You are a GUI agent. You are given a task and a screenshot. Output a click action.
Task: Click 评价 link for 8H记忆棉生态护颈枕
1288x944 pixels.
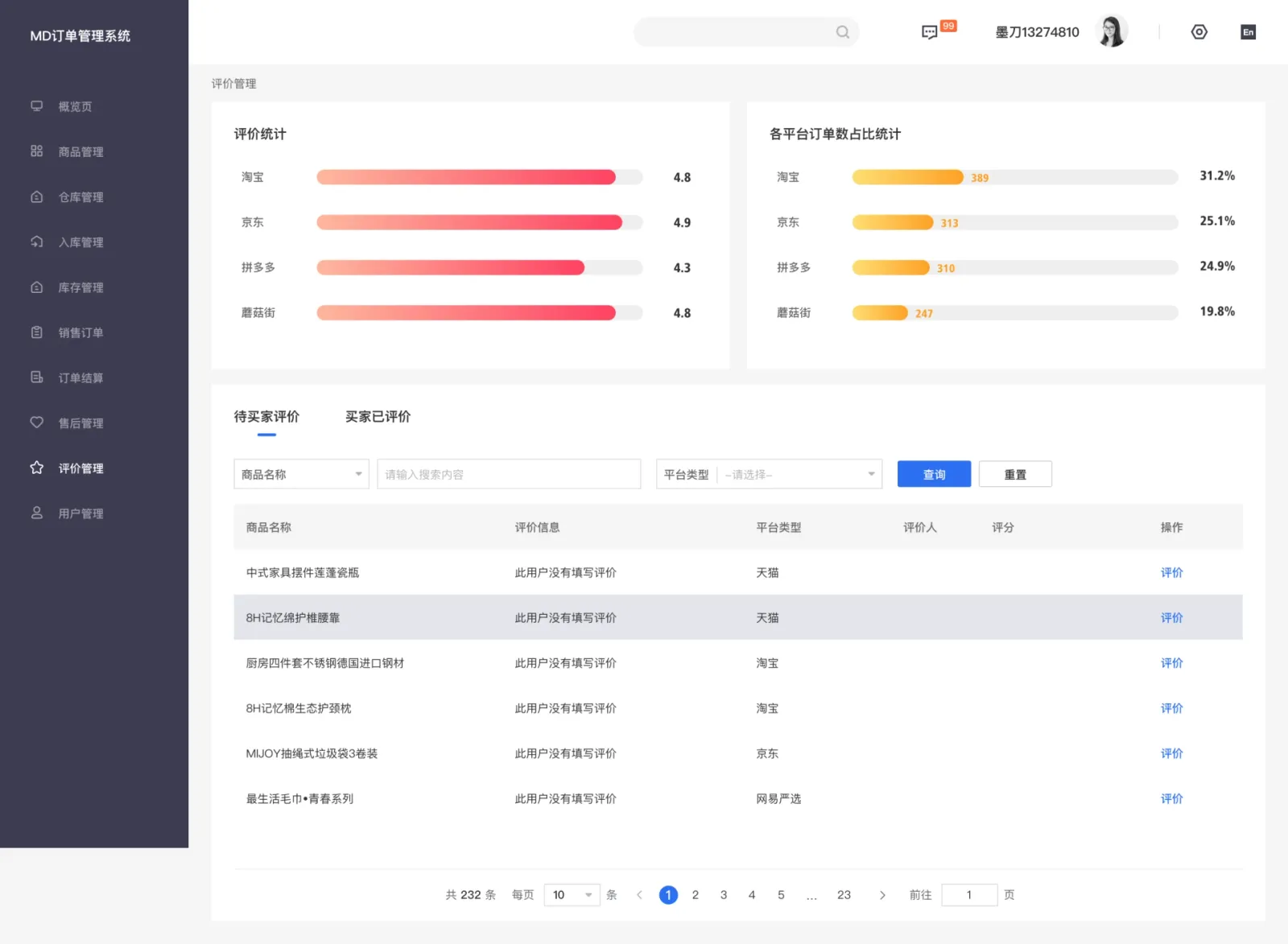[1171, 708]
